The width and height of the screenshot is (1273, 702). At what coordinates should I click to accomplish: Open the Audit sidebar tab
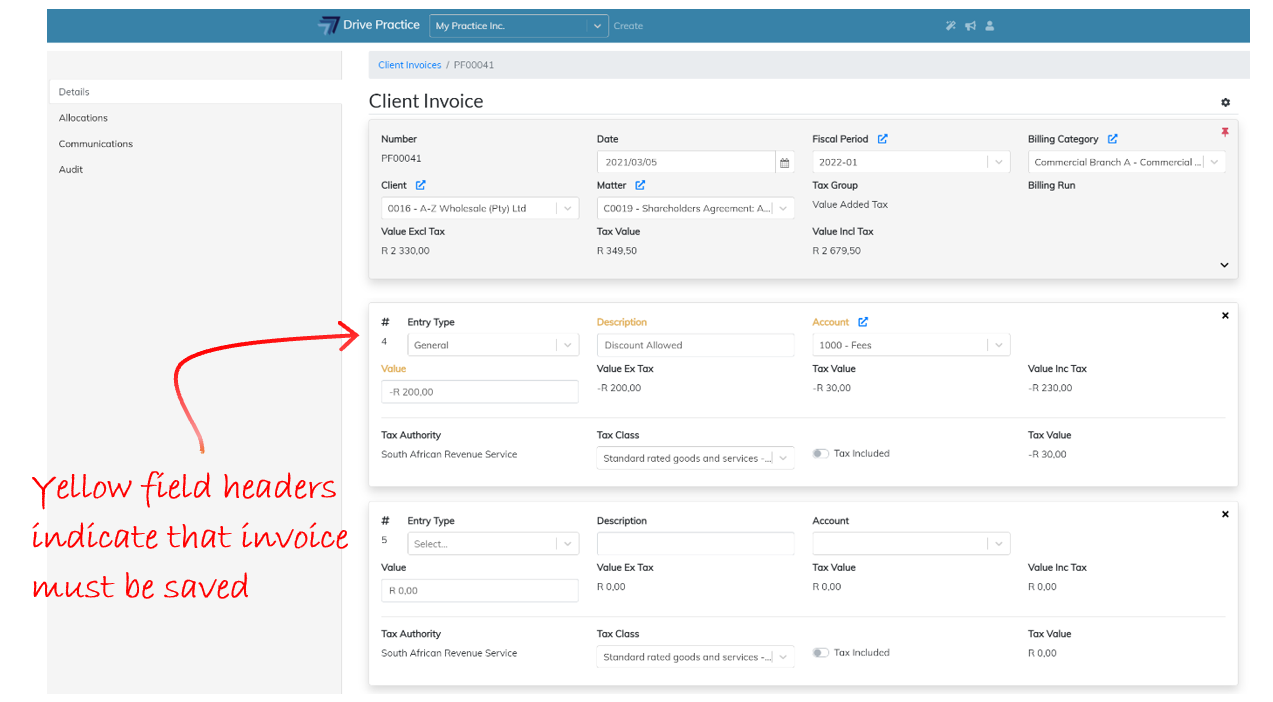[71, 170]
